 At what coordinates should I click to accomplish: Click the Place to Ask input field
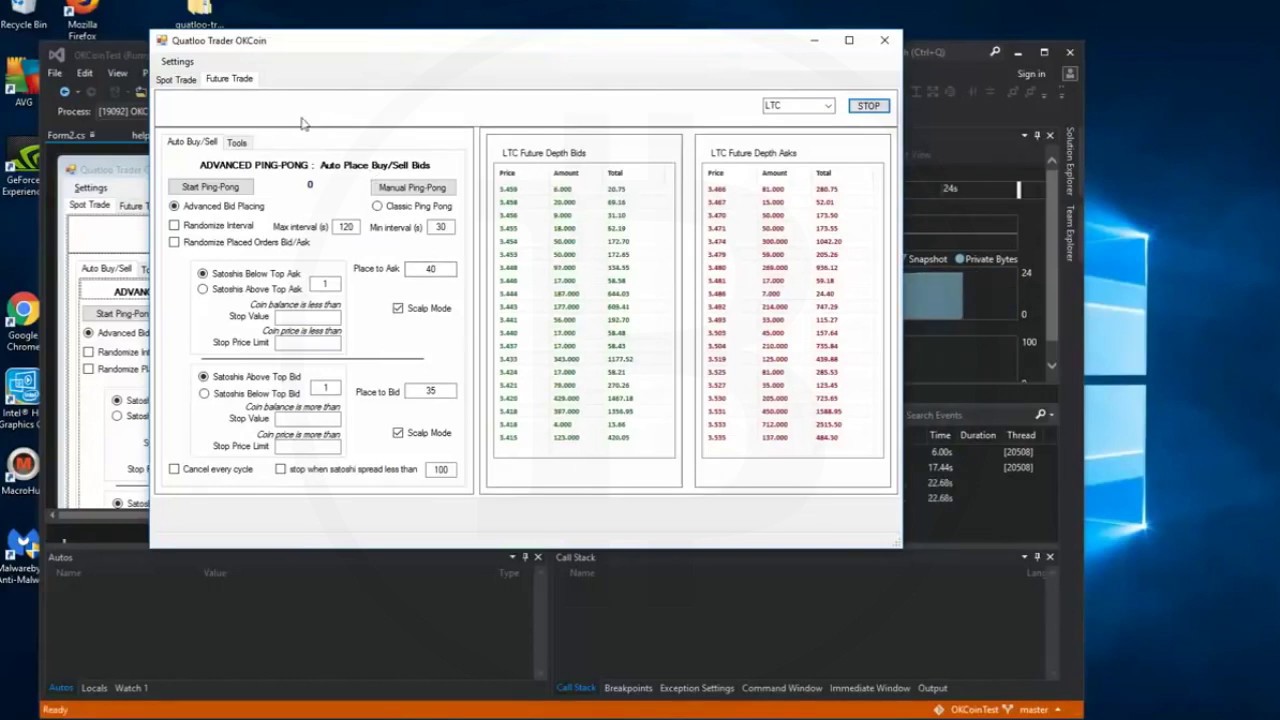coord(430,269)
